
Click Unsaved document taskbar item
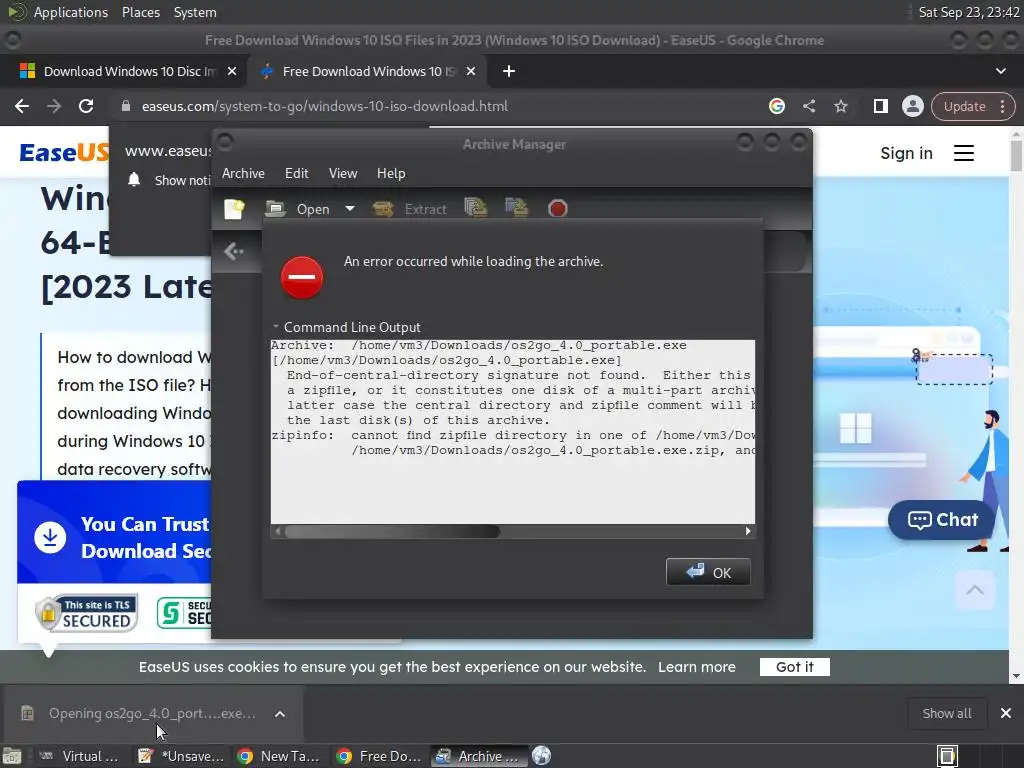point(182,756)
